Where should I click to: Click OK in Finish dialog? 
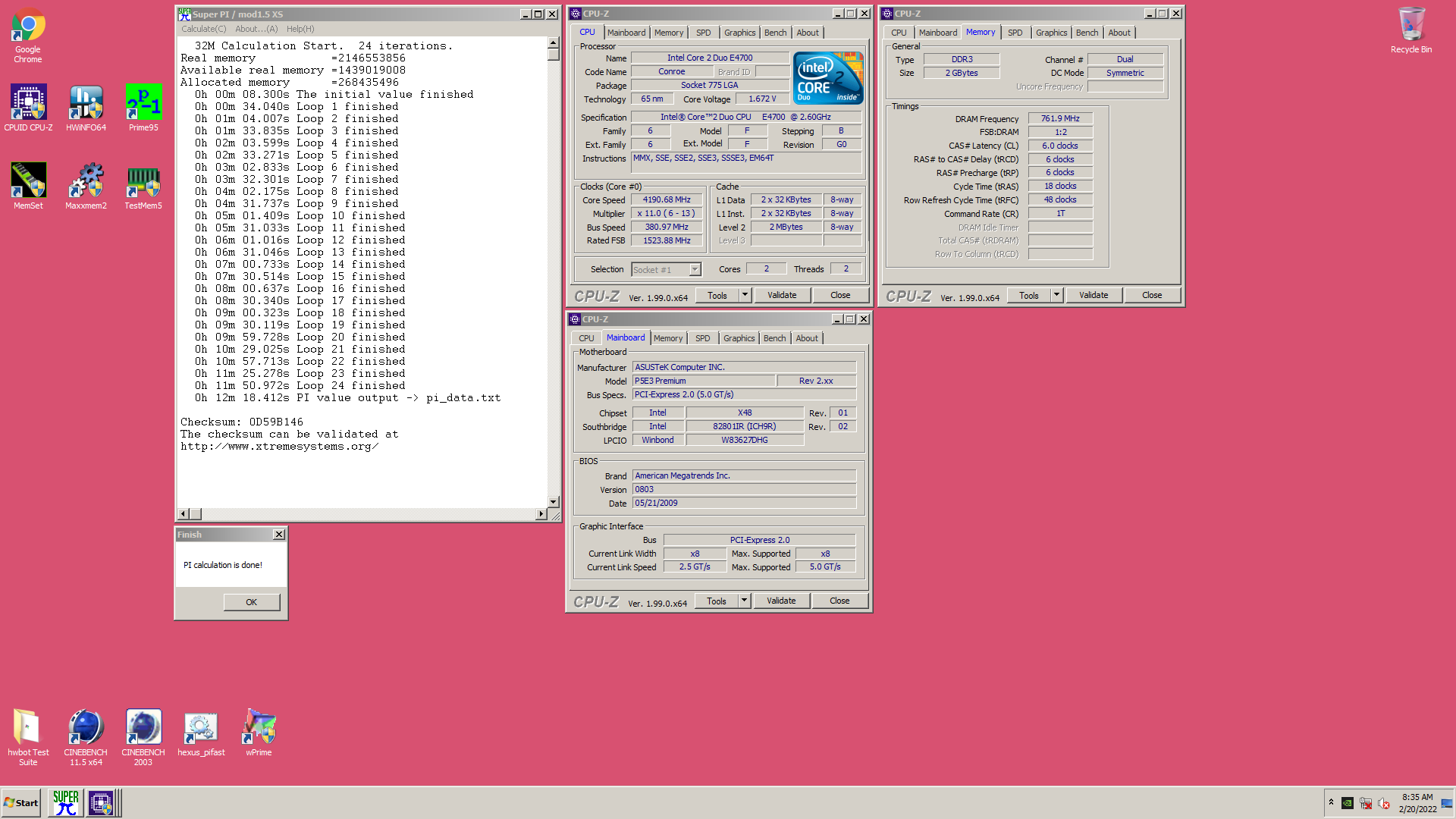click(251, 602)
